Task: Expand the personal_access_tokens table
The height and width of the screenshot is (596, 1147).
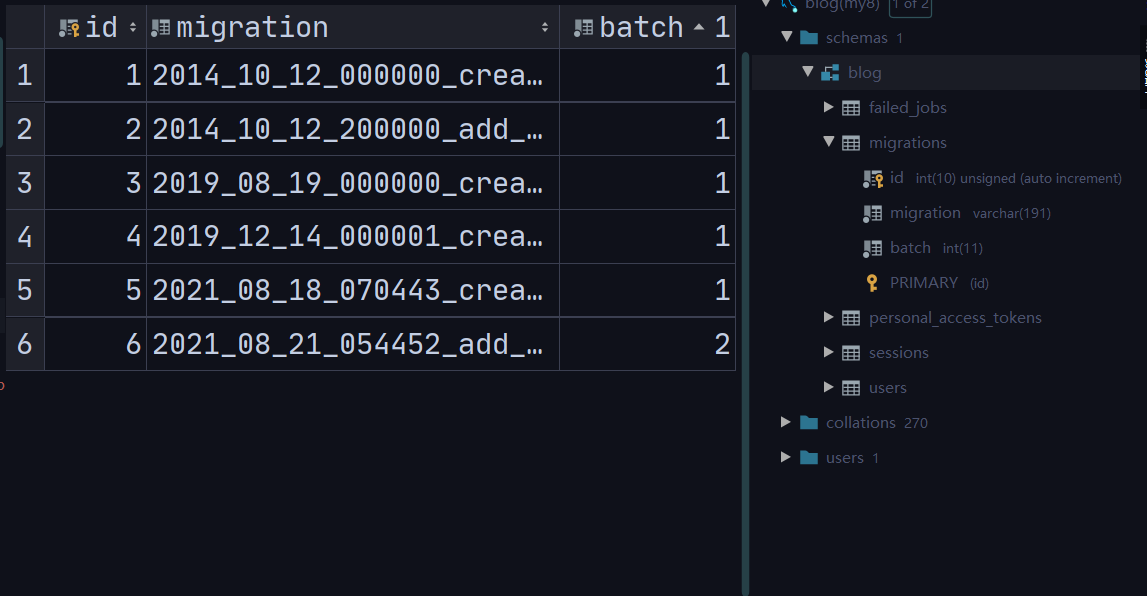Action: coord(829,317)
